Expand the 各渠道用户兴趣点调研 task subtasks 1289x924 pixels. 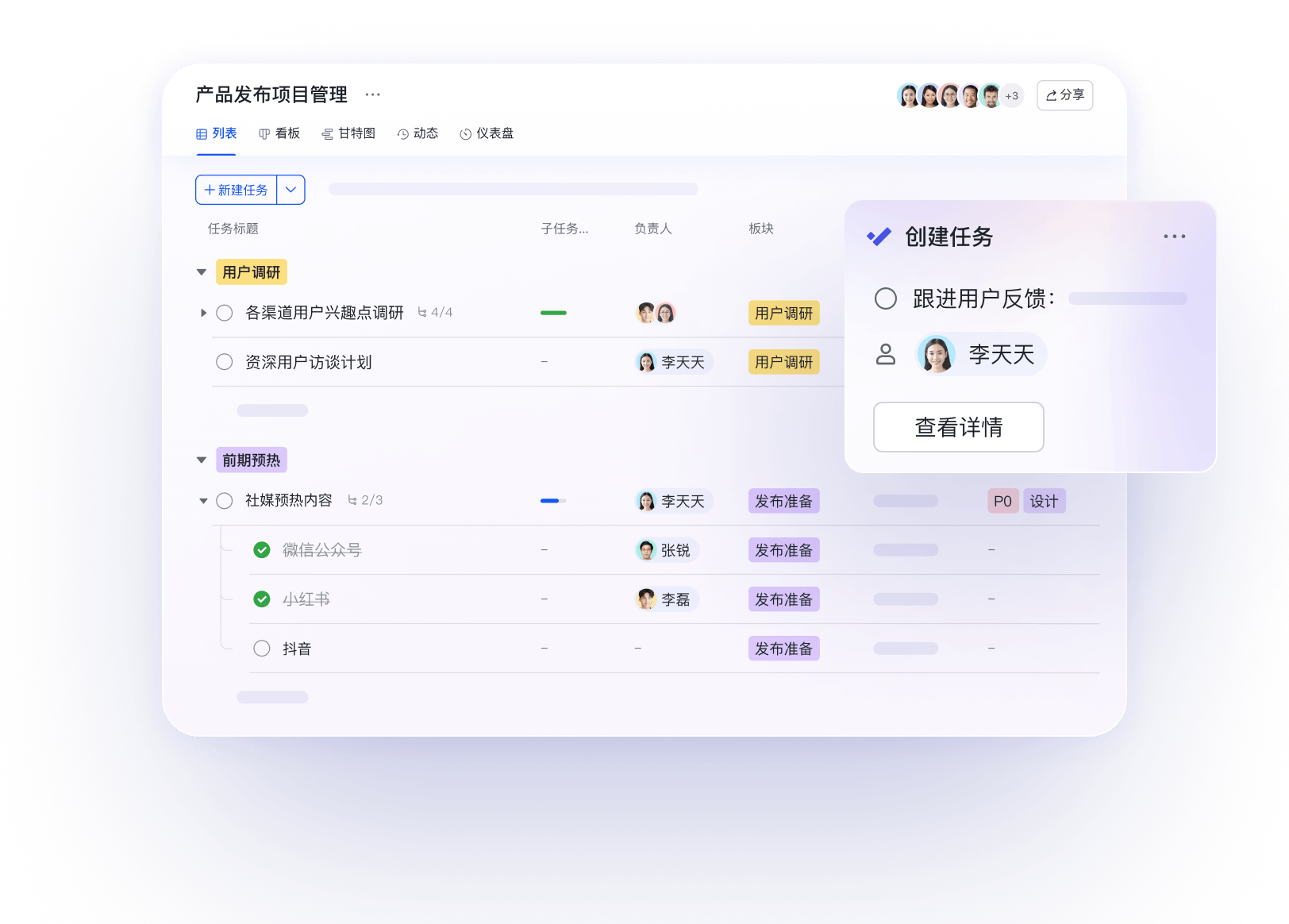point(203,313)
